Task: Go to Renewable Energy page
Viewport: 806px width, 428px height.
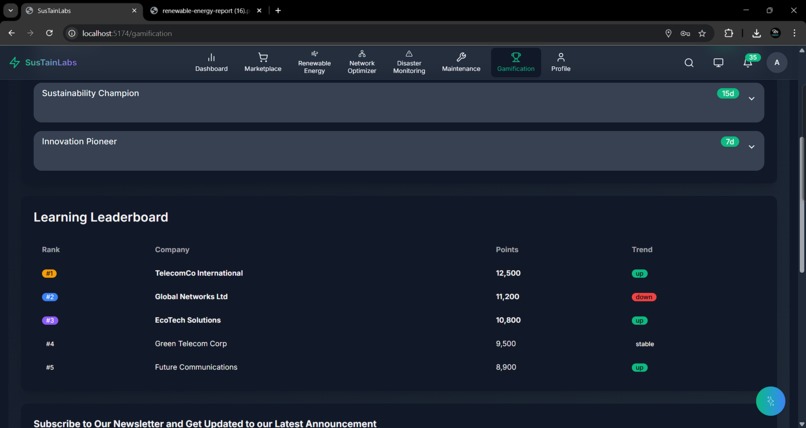Action: coord(314,63)
